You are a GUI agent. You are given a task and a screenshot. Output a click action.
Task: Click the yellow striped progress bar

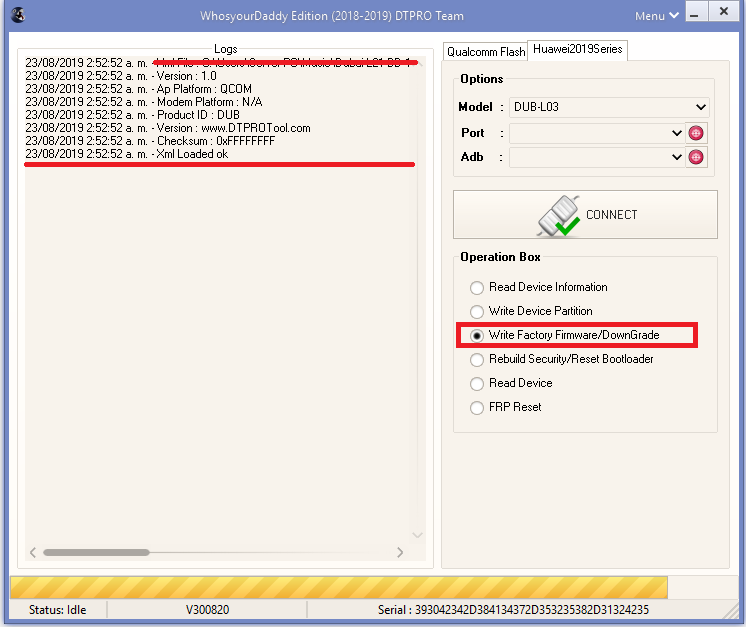pos(339,588)
